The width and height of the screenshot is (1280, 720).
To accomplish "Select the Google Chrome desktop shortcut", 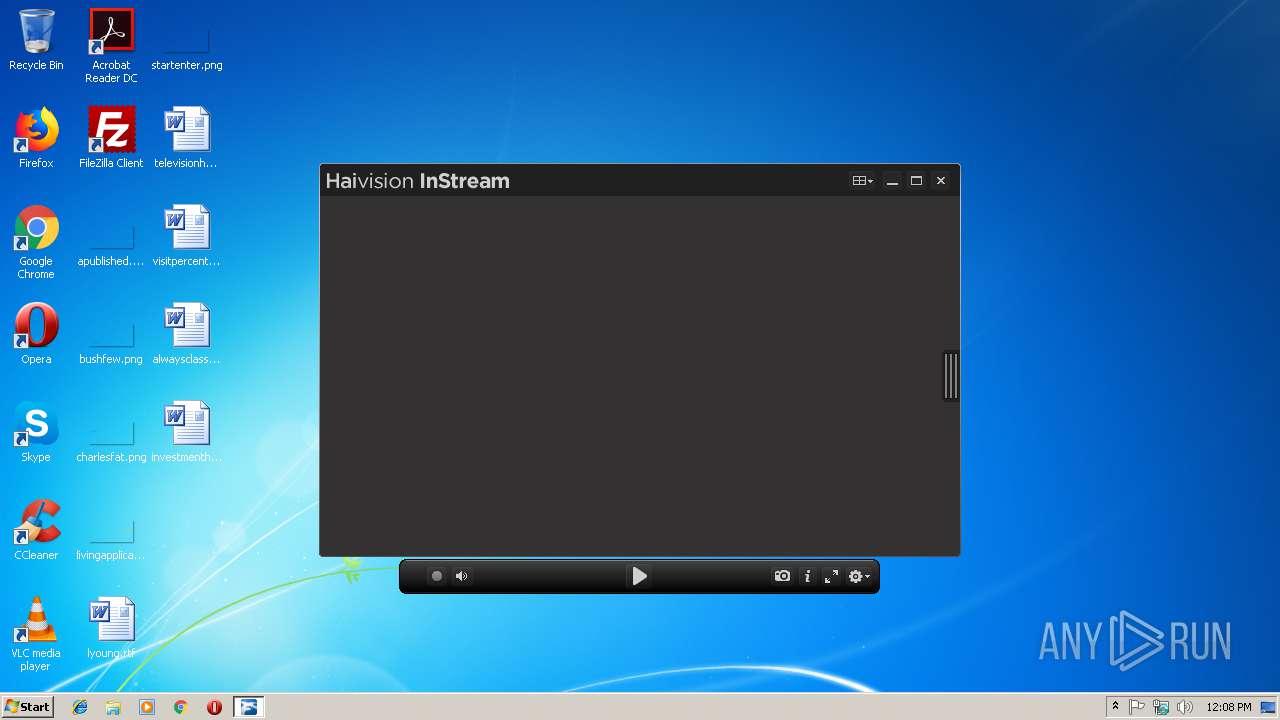I will coord(36,242).
